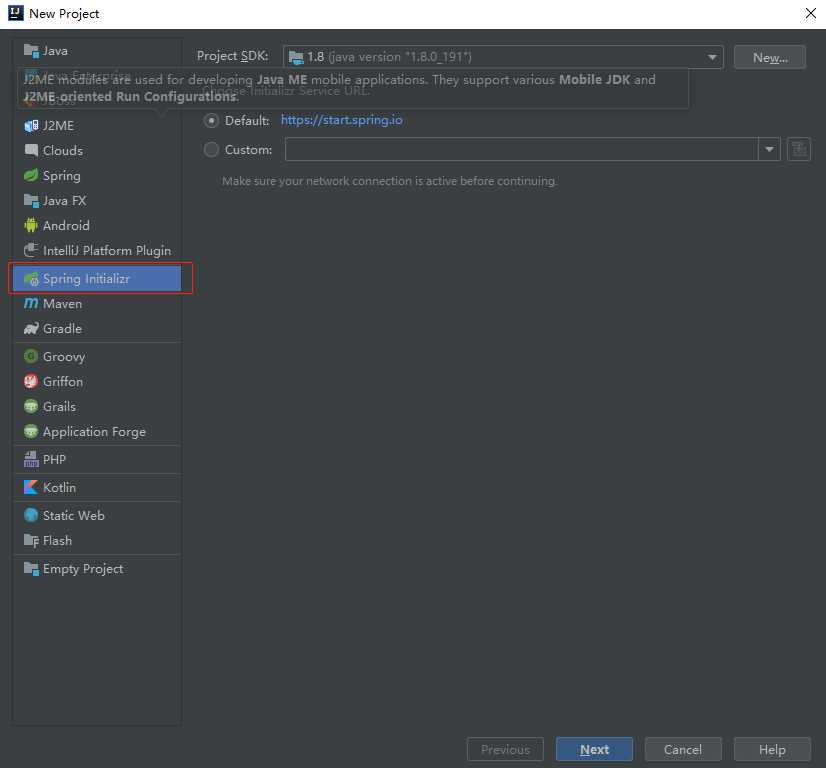Viewport: 826px width, 768px height.
Task: Select the Static Web globe icon
Action: click(x=31, y=515)
